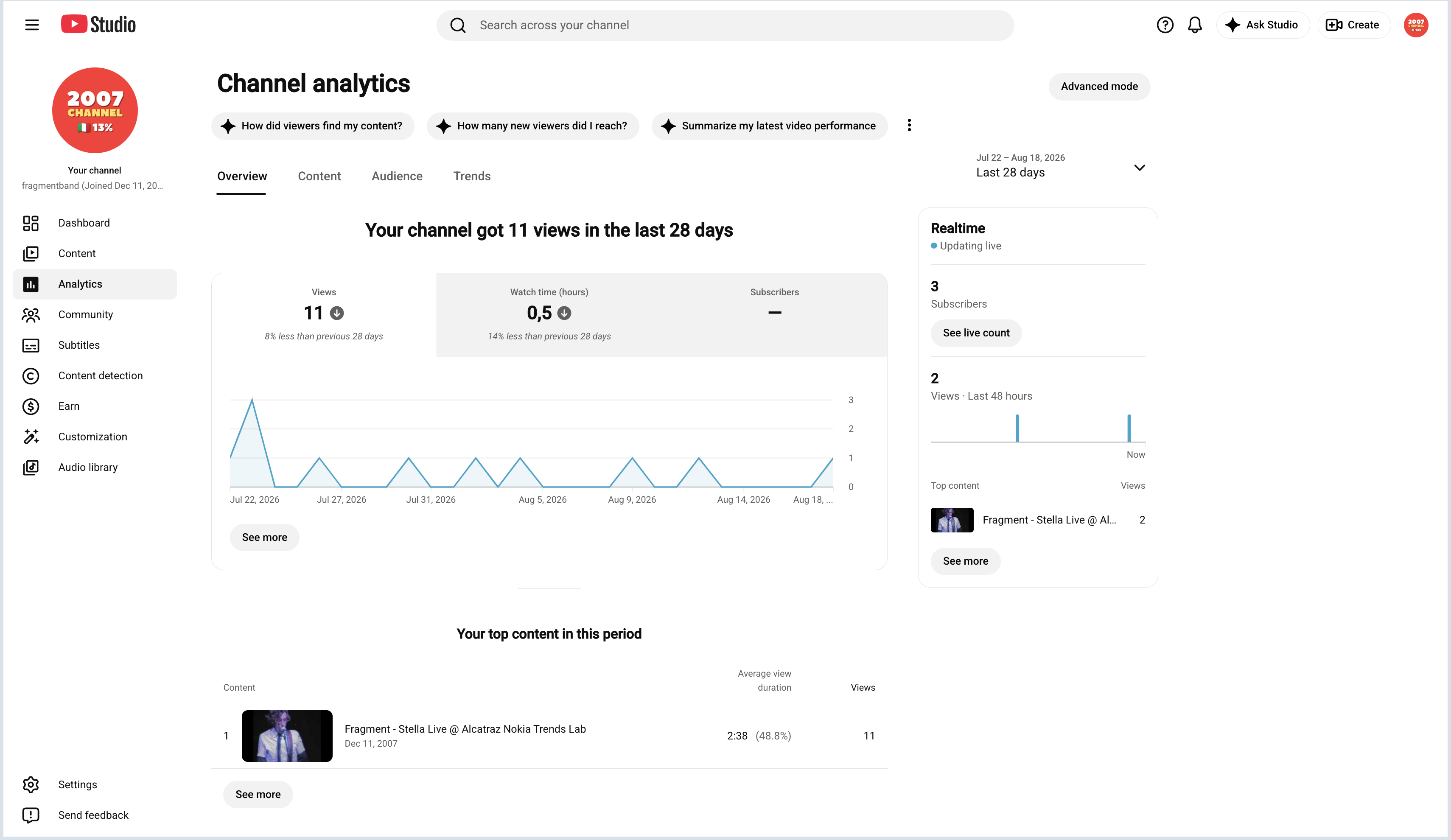Ask 'How many new viewers did I reach?'

click(x=532, y=126)
